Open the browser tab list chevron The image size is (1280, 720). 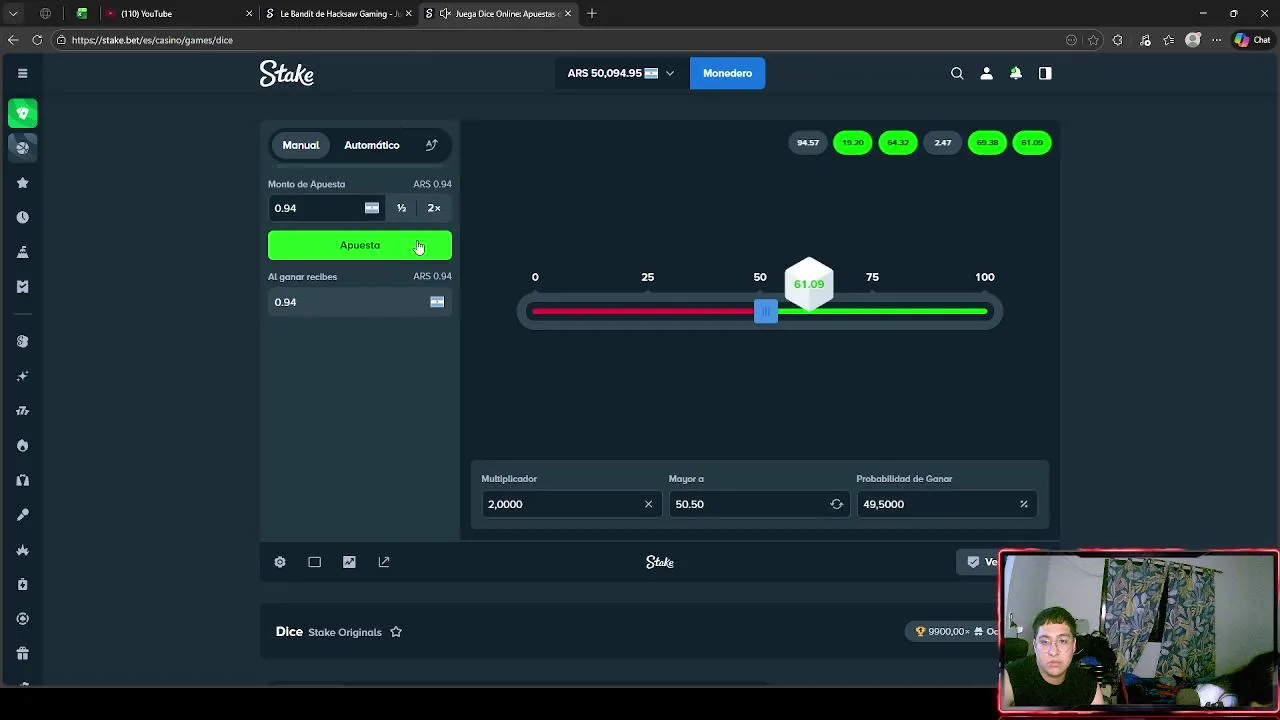(13, 13)
